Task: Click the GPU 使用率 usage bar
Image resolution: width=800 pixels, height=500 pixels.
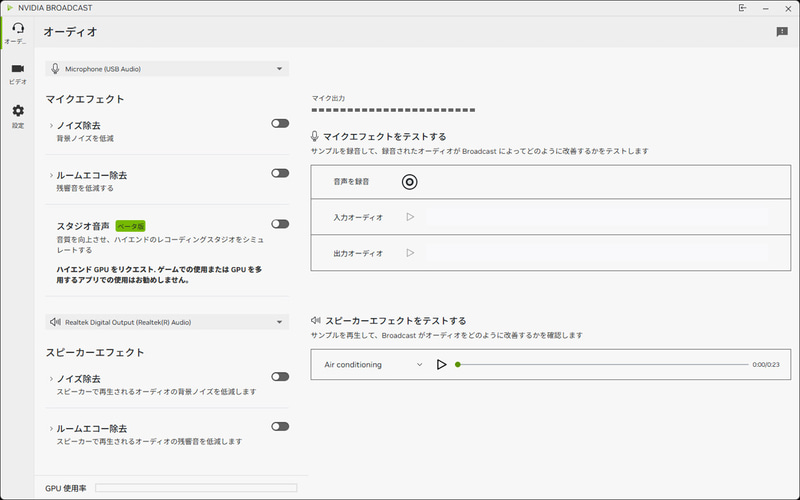Action: [196, 488]
